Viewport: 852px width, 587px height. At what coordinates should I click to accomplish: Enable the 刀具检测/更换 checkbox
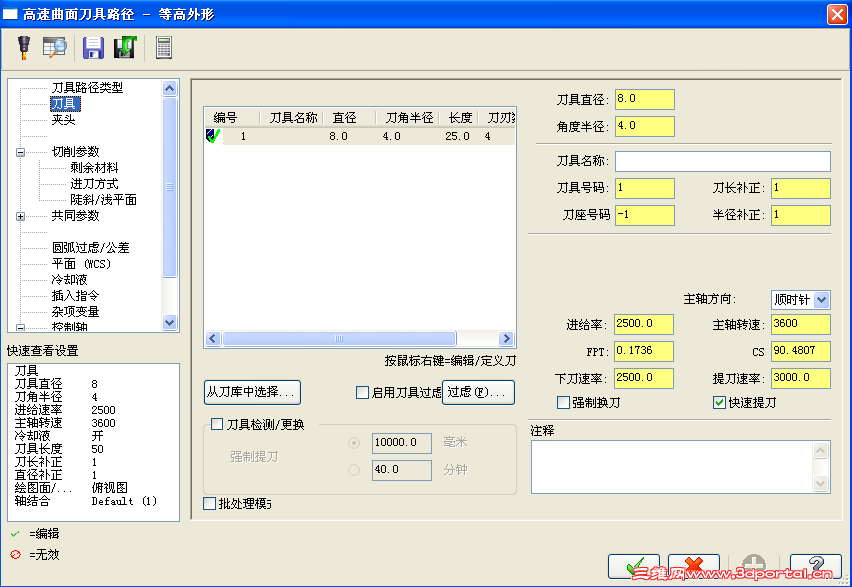[x=217, y=424]
